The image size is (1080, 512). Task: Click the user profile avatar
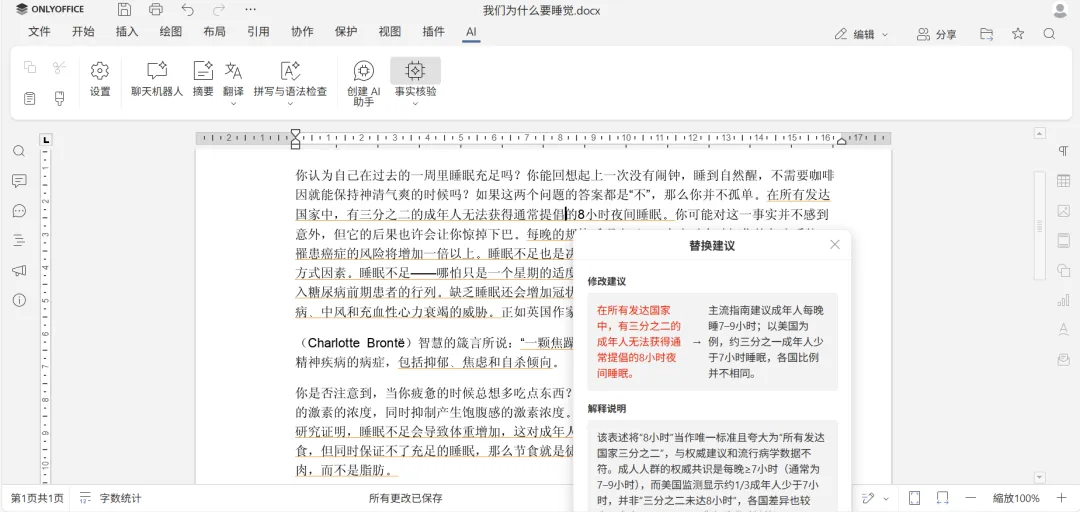[1060, 10]
